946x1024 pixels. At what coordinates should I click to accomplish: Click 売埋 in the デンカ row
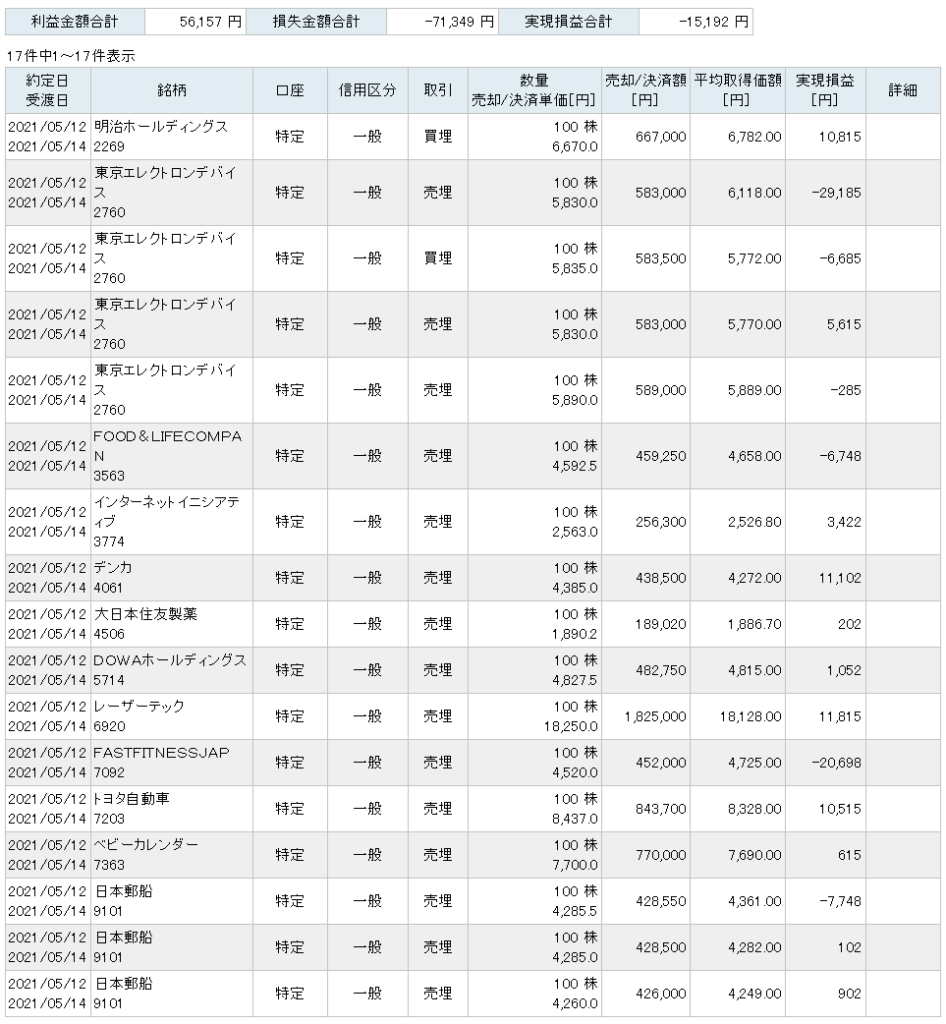[x=437, y=579]
